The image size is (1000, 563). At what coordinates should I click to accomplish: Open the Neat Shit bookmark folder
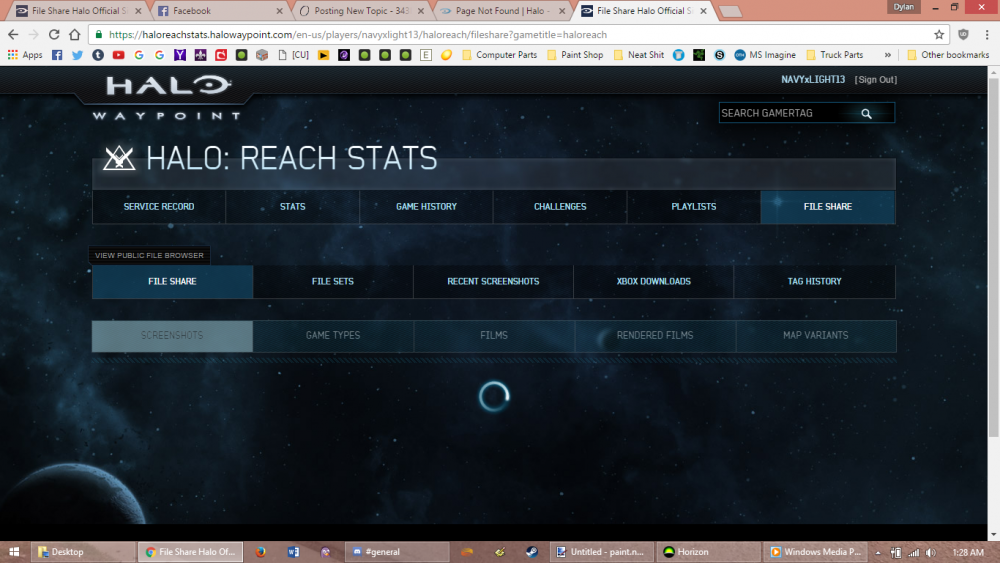point(638,55)
